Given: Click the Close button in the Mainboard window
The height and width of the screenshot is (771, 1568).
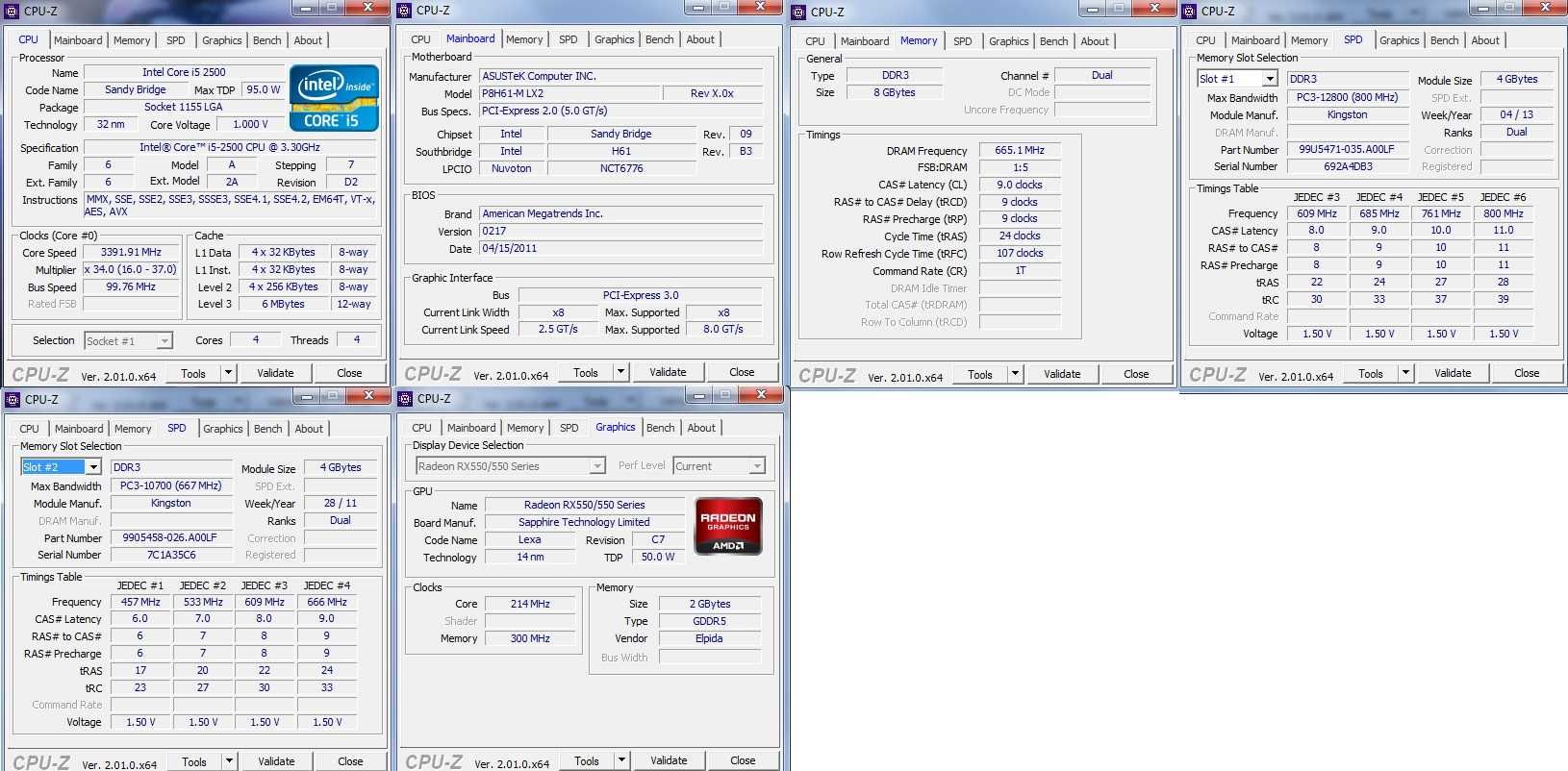Looking at the screenshot, I should point(742,372).
